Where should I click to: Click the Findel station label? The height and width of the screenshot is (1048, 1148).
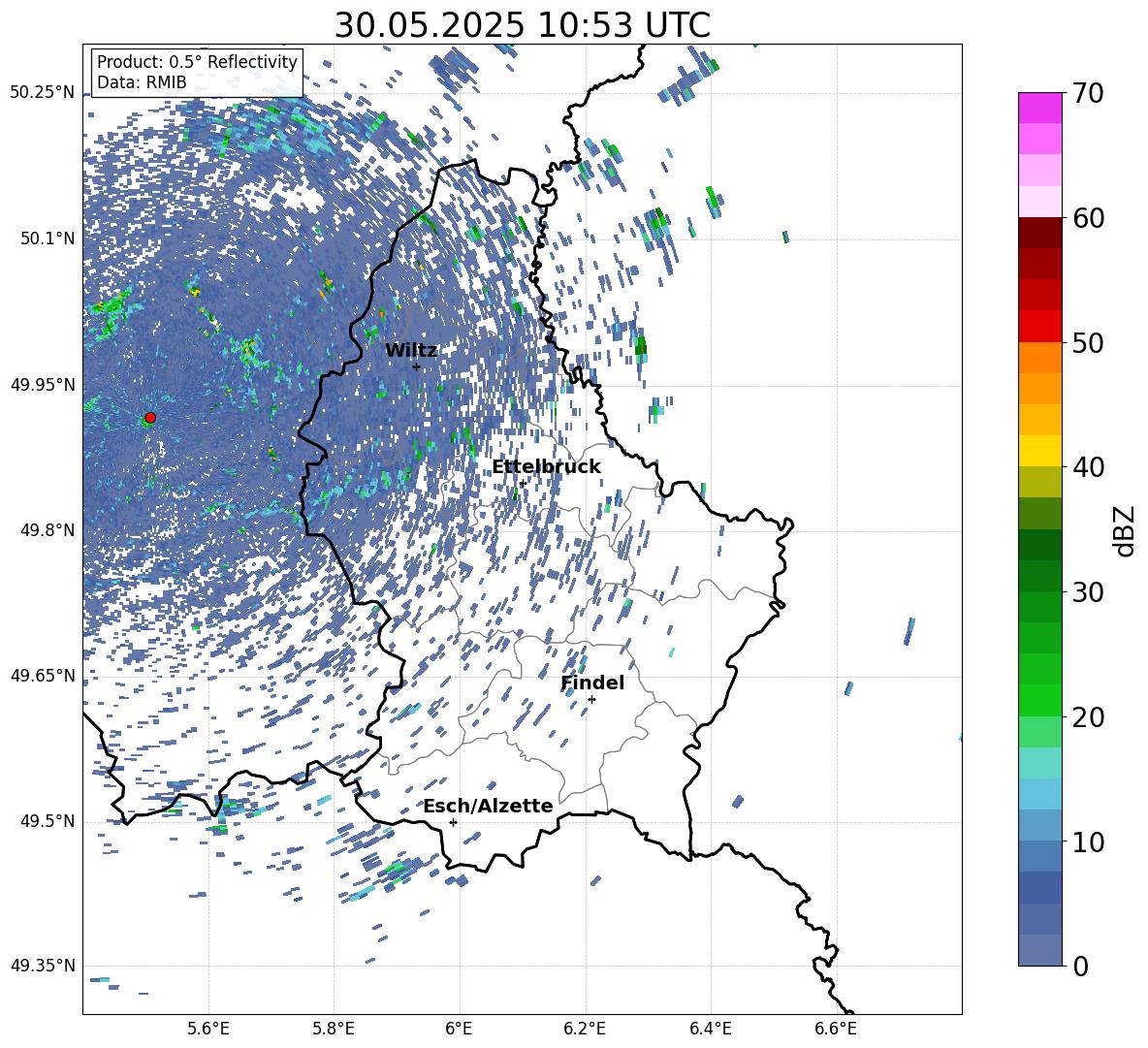point(592,683)
